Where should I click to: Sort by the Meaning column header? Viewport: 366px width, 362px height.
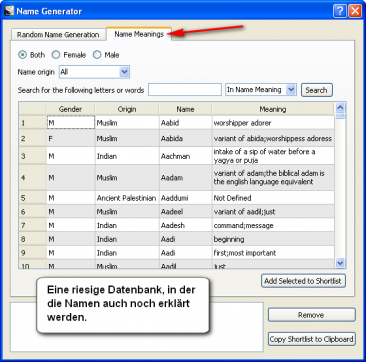point(273,109)
